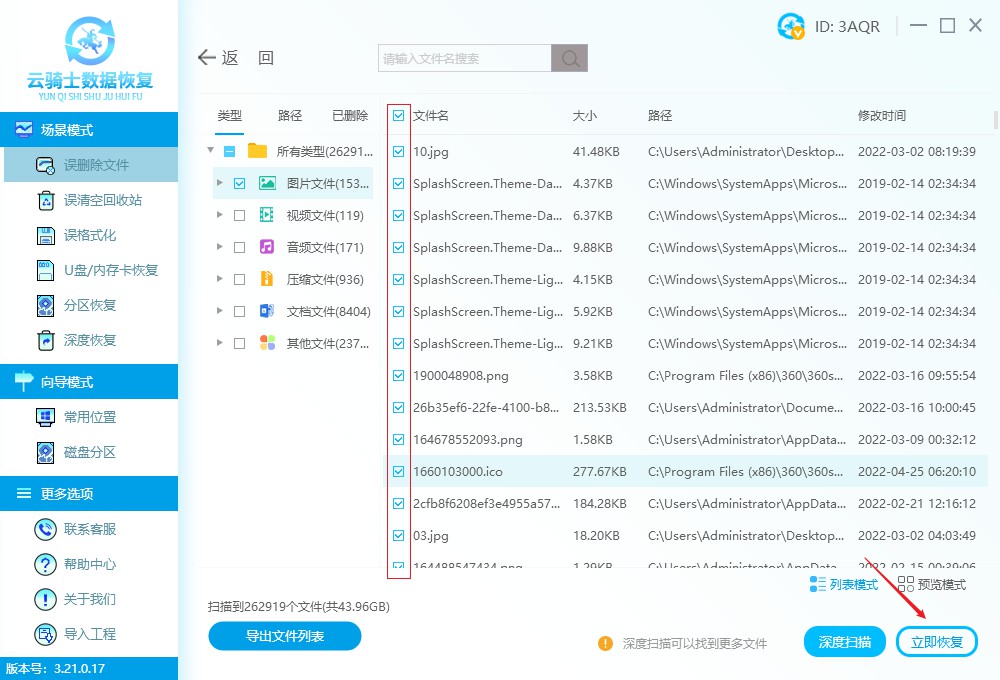Click the file list vertical scrollbar
Viewport: 1000px width, 680px height.
[x=996, y=120]
